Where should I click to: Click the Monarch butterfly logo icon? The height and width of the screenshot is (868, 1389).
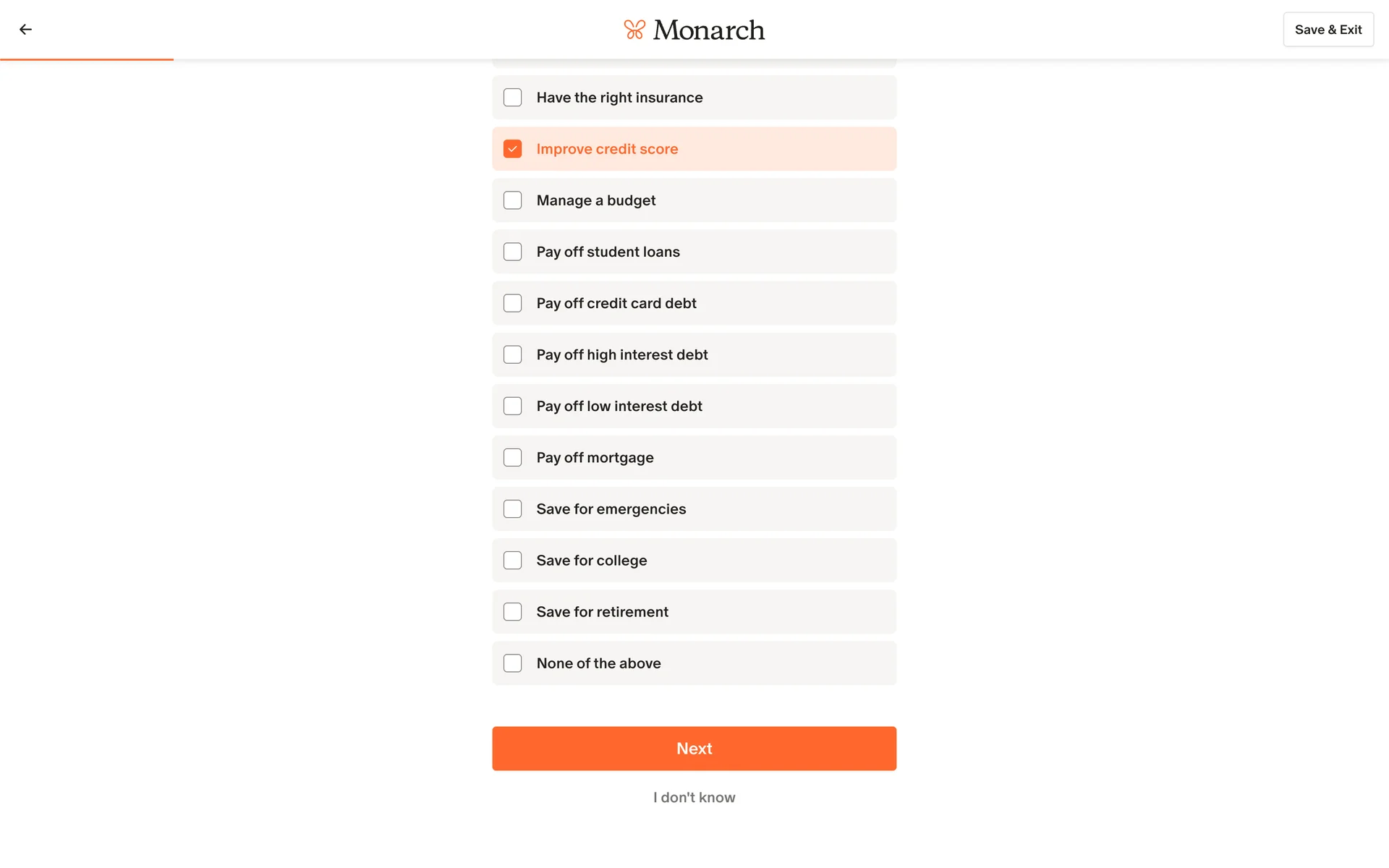click(634, 30)
